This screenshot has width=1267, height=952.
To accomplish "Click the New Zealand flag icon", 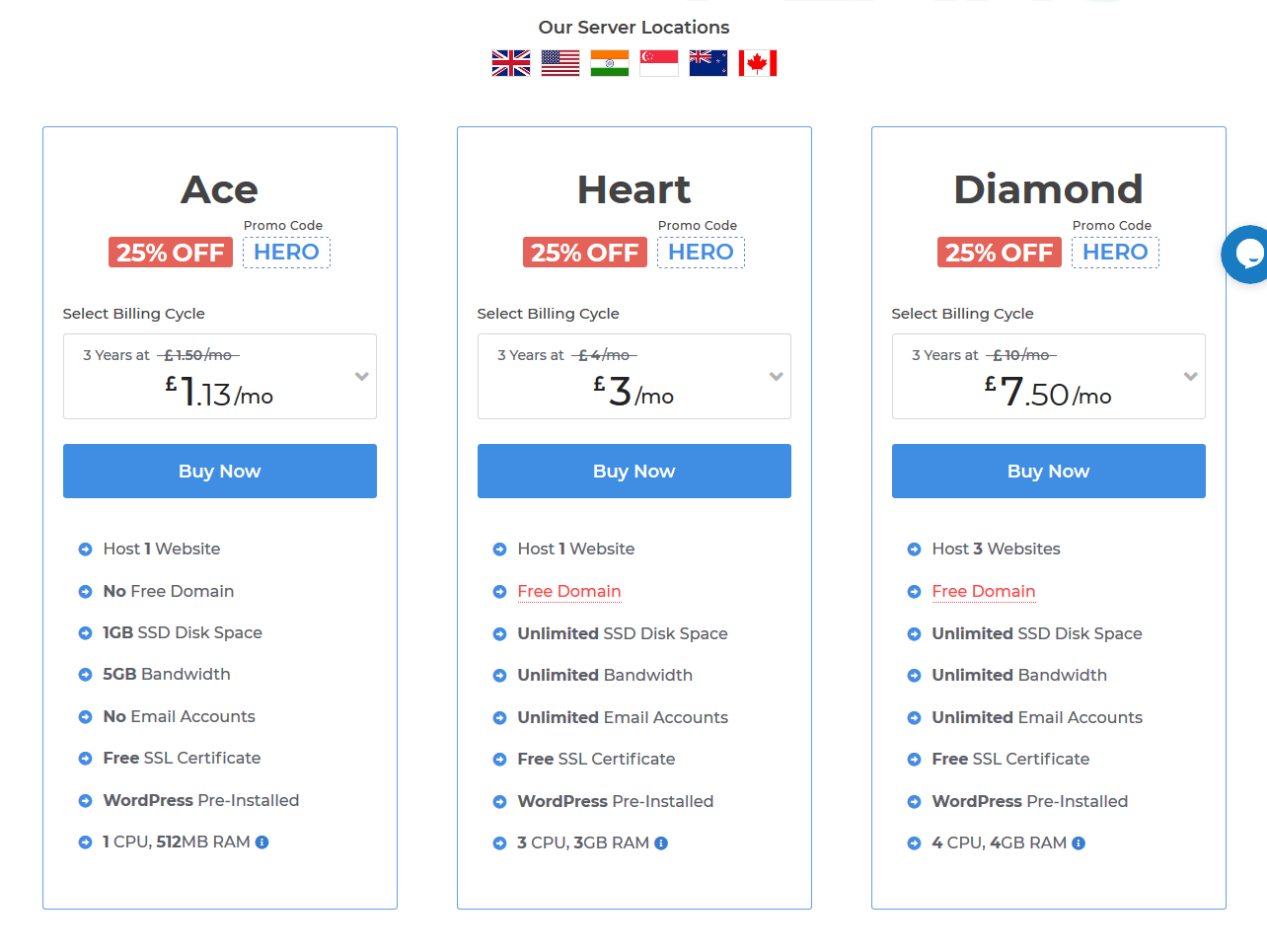I will pyautogui.click(x=708, y=63).
